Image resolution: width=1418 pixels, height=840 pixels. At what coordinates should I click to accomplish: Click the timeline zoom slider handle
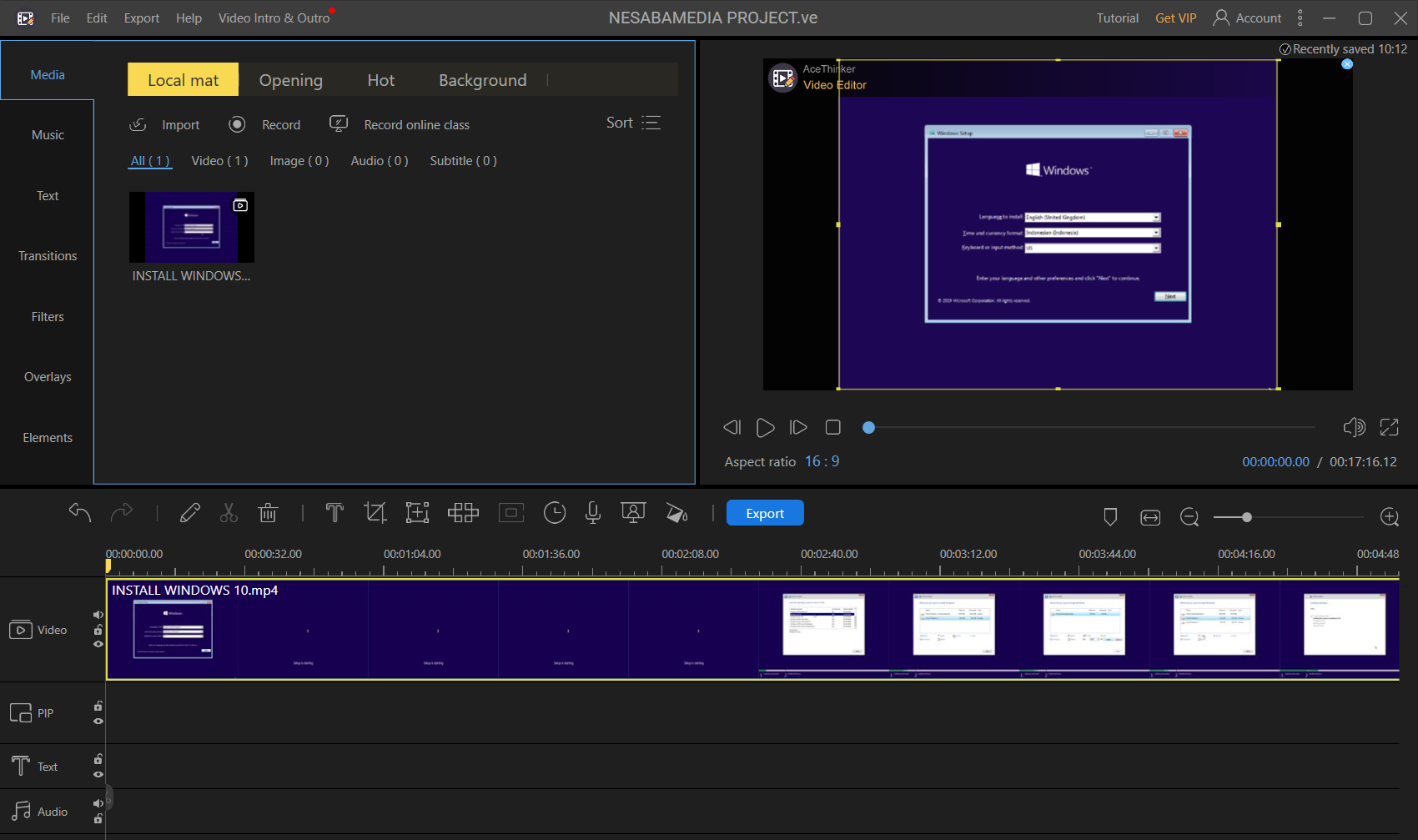point(1246,517)
